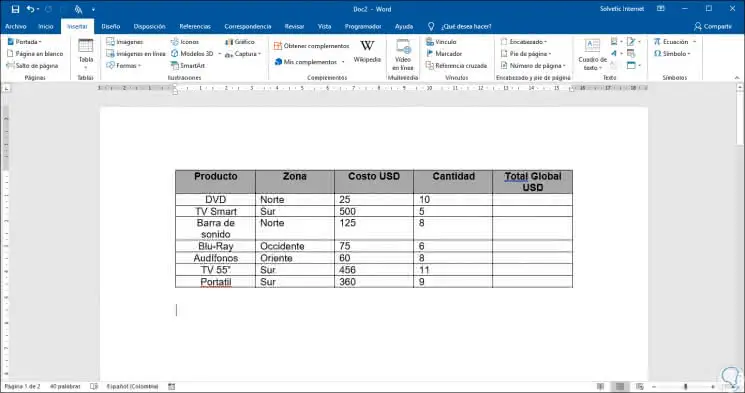Image resolution: width=745 pixels, height=393 pixels.
Task: Expand the Formas shapes dropdown
Action: pos(124,66)
